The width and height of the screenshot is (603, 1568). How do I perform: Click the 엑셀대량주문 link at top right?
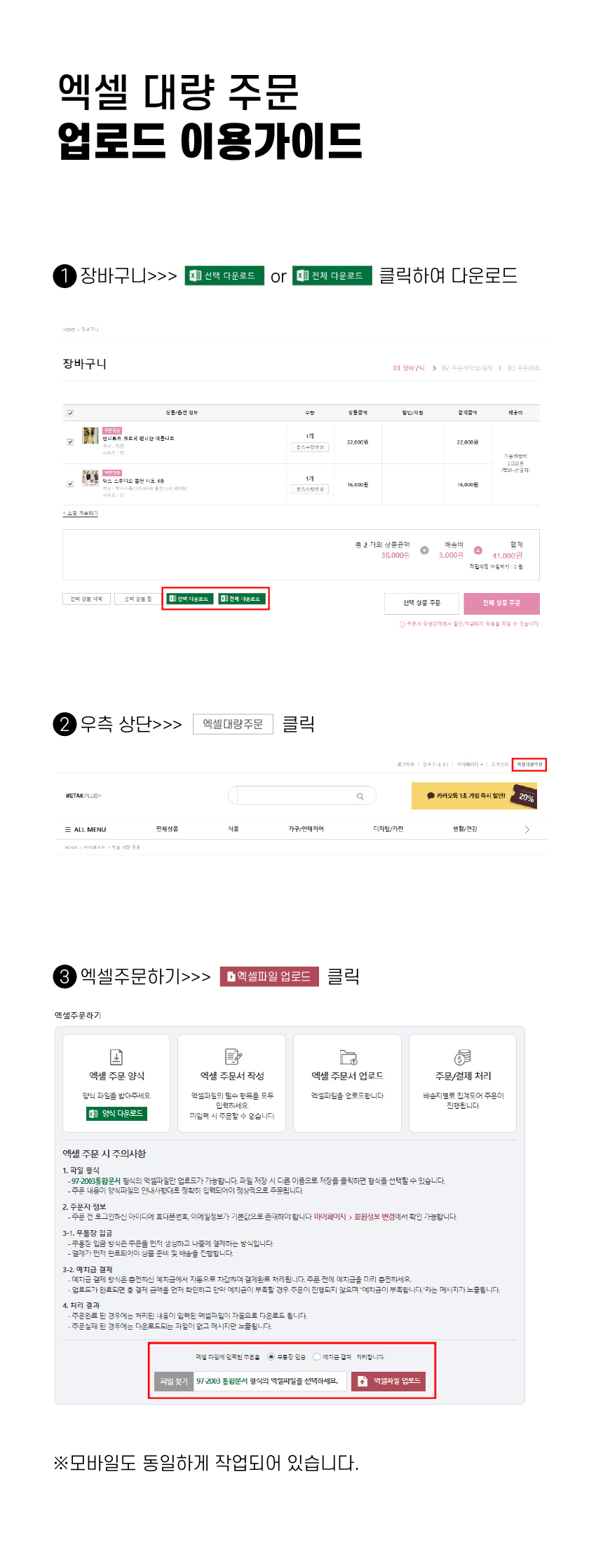529,765
